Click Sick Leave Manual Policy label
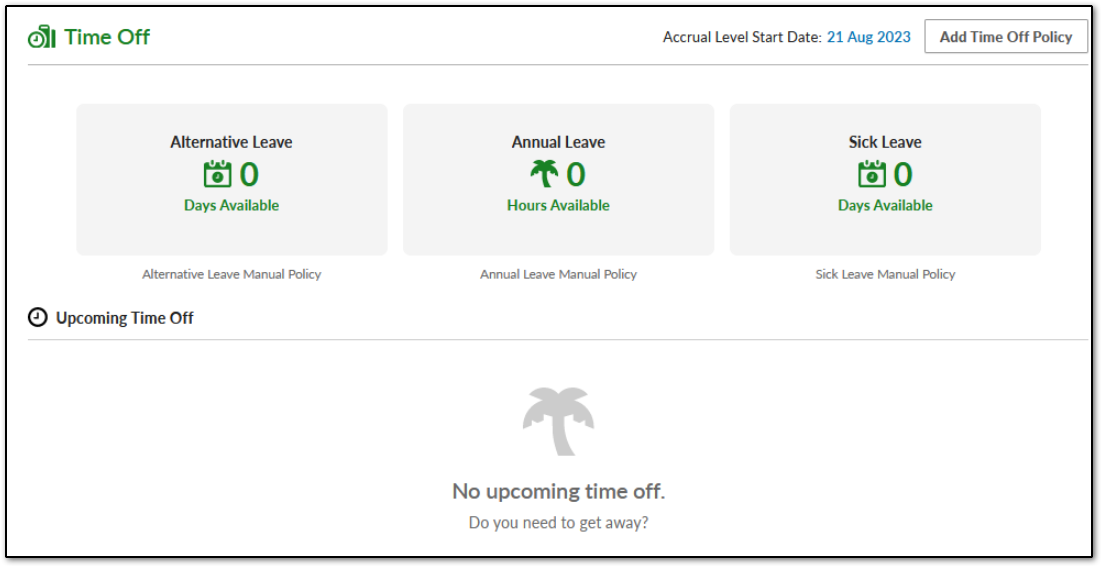 coord(885,274)
